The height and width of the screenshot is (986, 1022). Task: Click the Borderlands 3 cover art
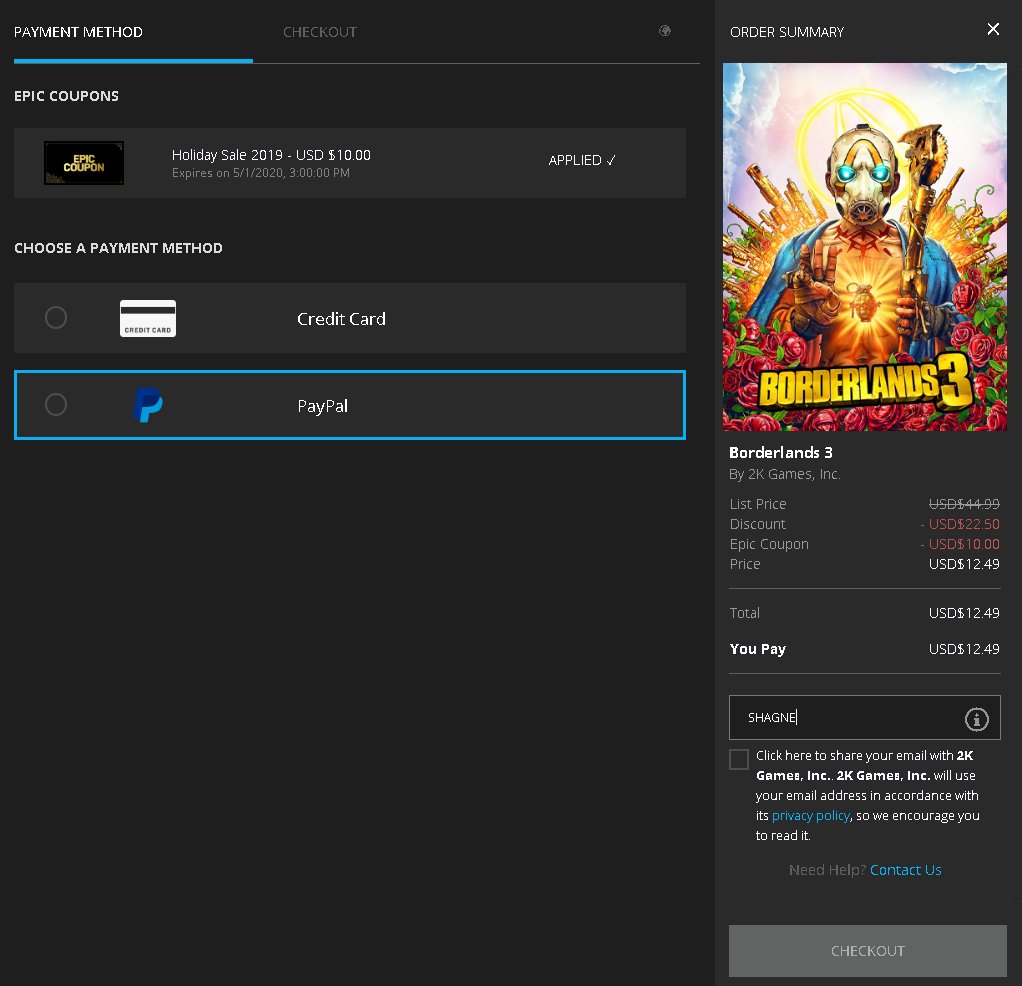point(864,247)
